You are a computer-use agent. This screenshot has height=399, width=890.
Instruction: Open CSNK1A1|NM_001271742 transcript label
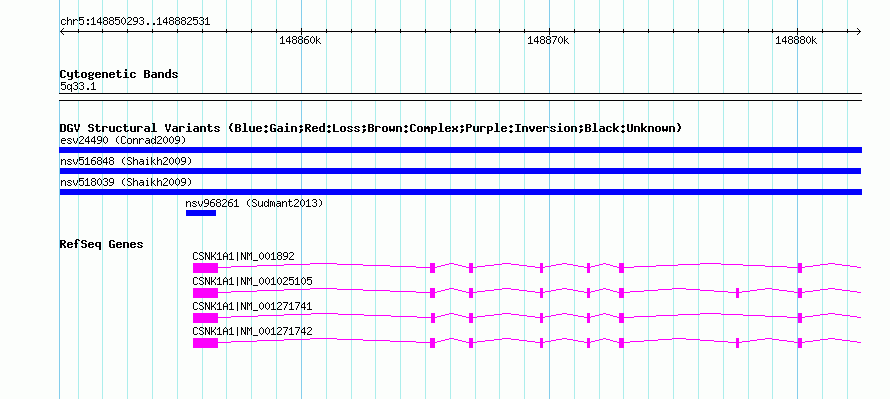click(252, 331)
